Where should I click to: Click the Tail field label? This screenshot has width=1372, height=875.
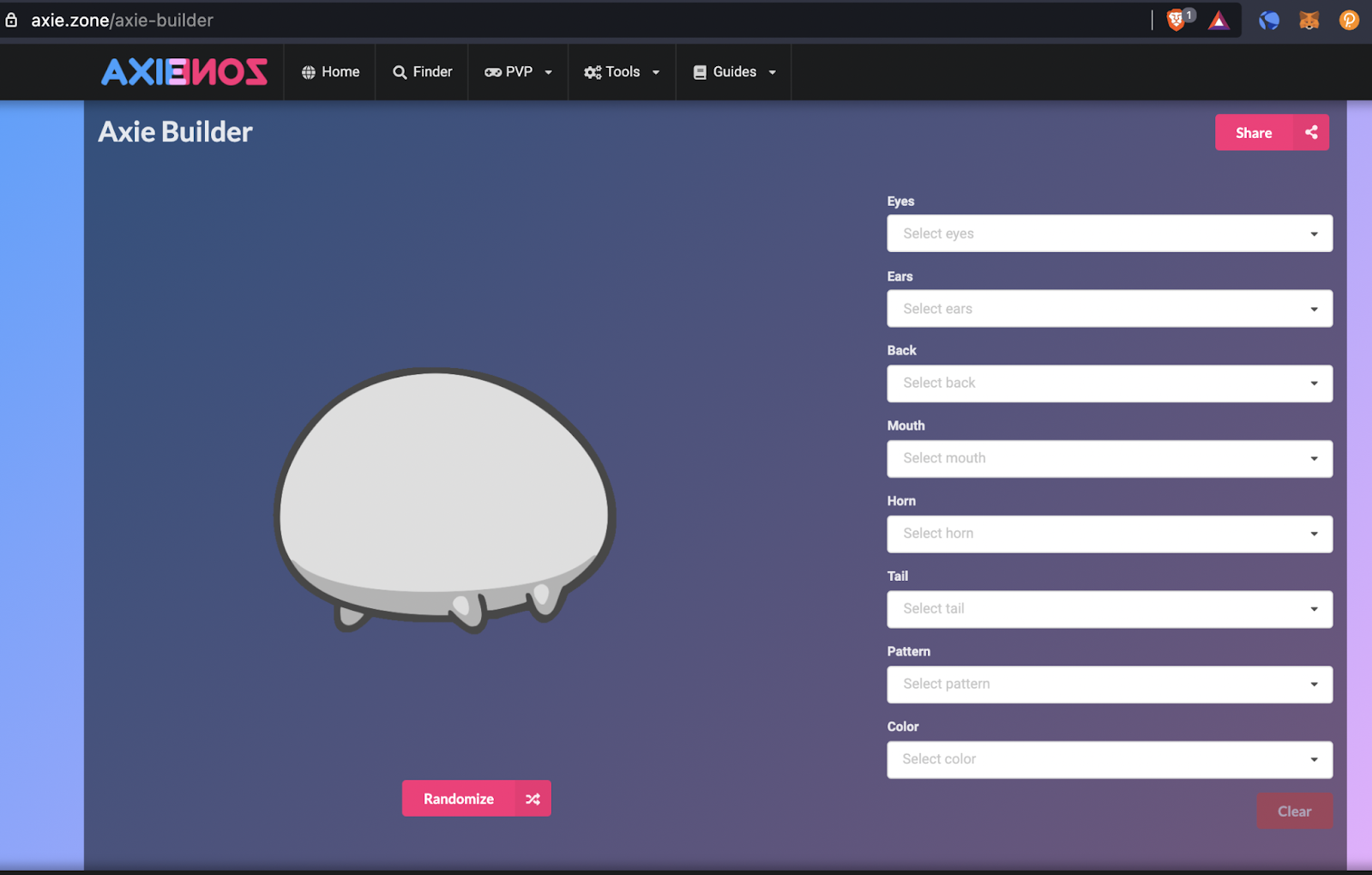coord(898,576)
